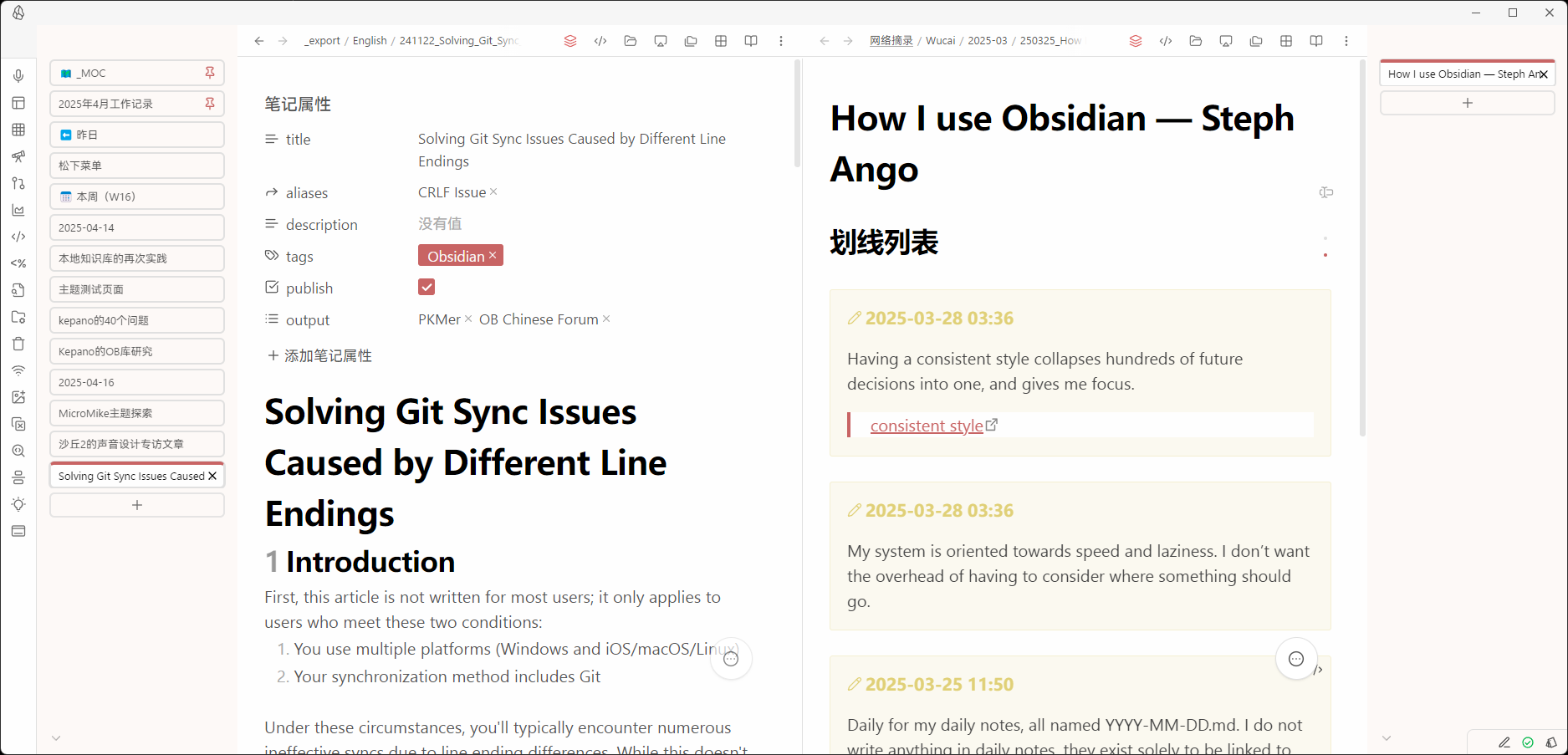Open the consistent style link

click(927, 426)
